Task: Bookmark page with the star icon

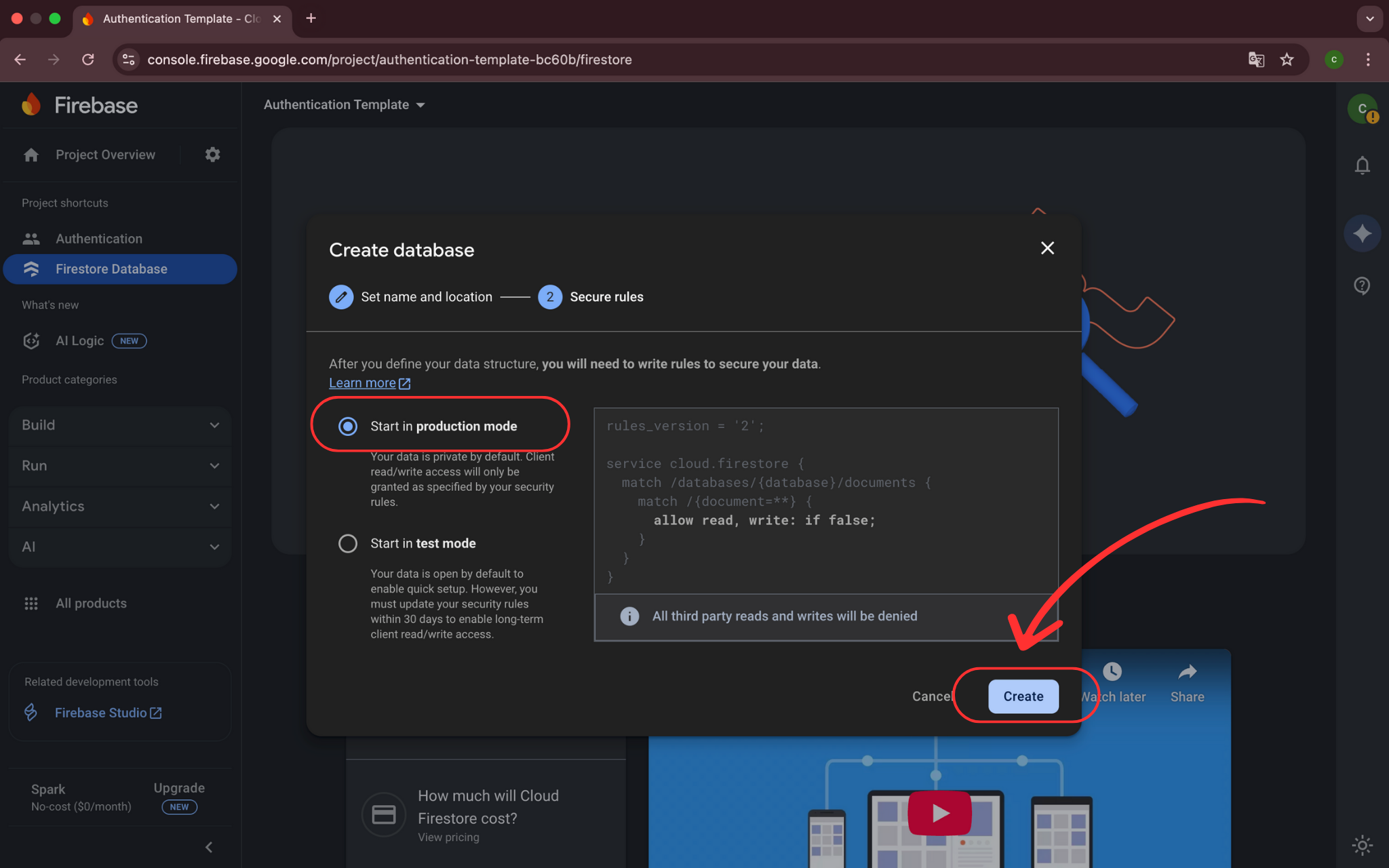Action: click(1287, 60)
